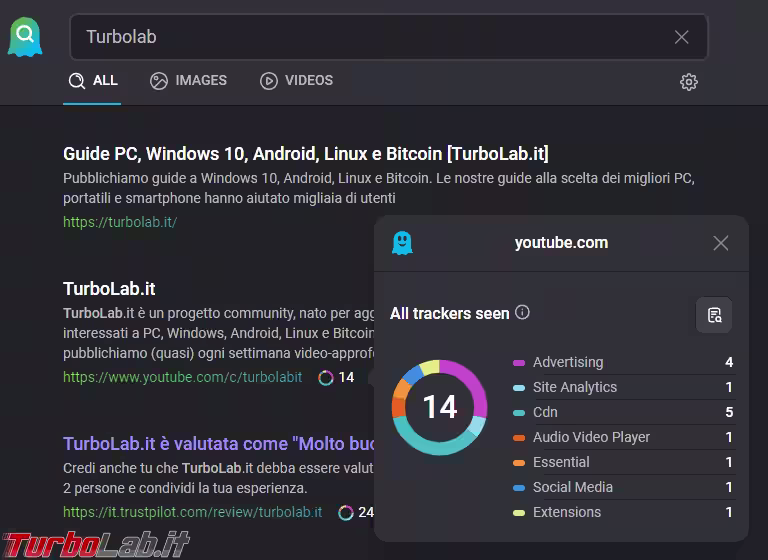Open search settings gear icon
This screenshot has width=768, height=560.
point(689,82)
